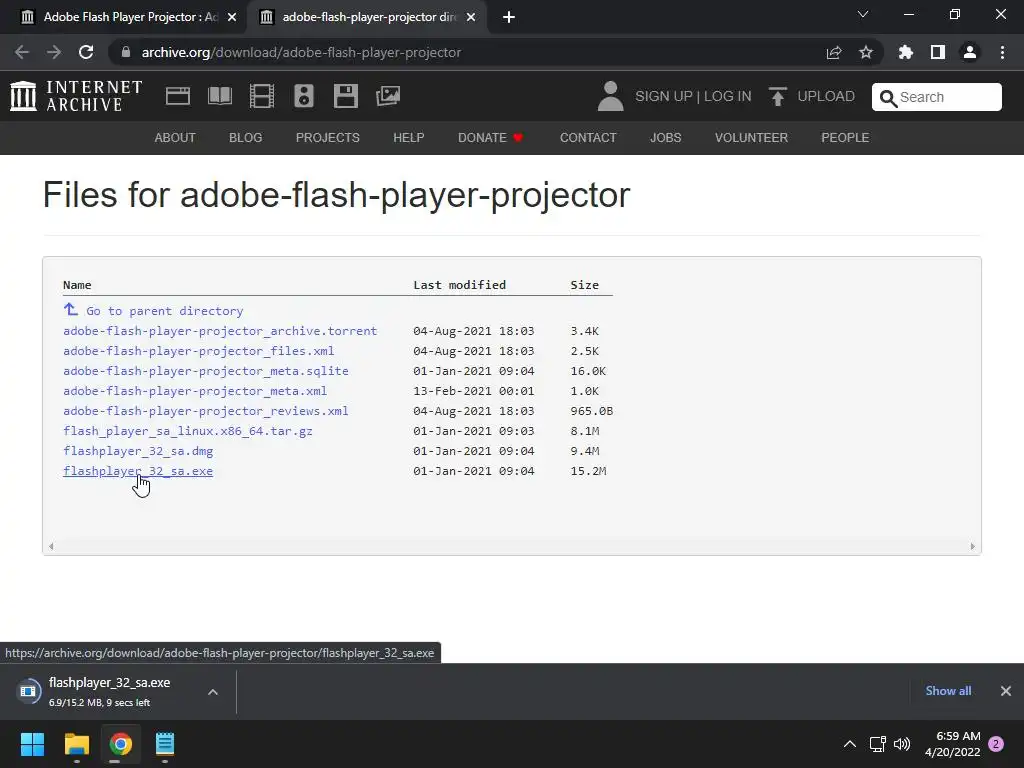Click the SIGN UP link

(664, 96)
